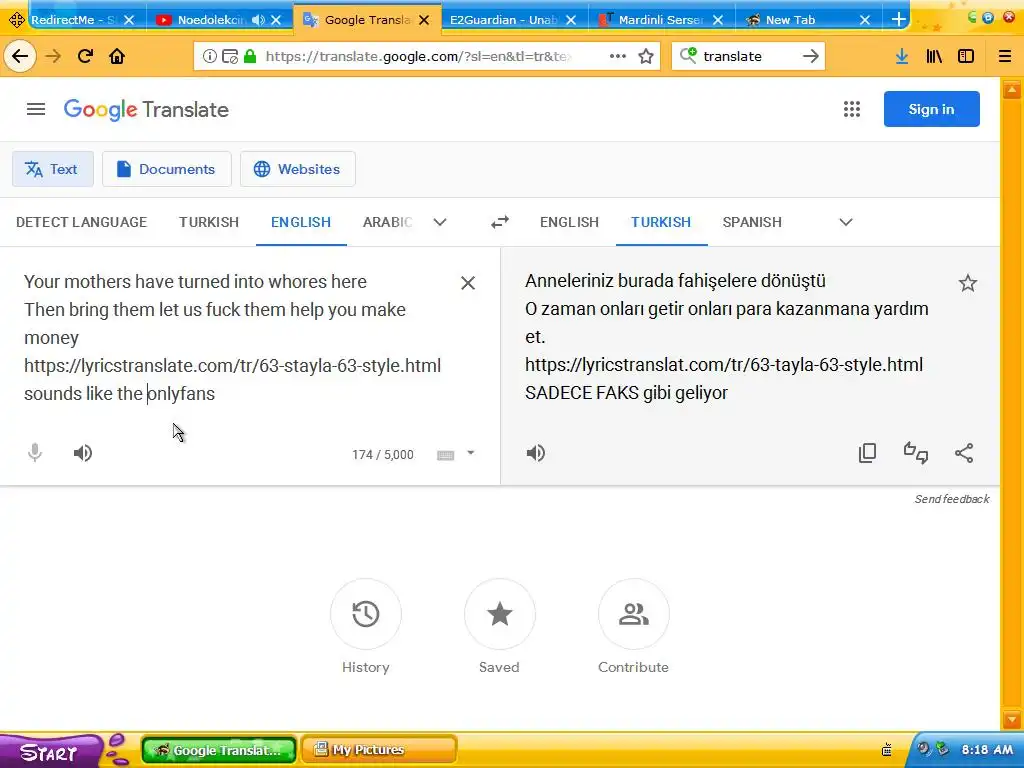Select English as target language
The width and height of the screenshot is (1024, 768).
[x=569, y=223]
